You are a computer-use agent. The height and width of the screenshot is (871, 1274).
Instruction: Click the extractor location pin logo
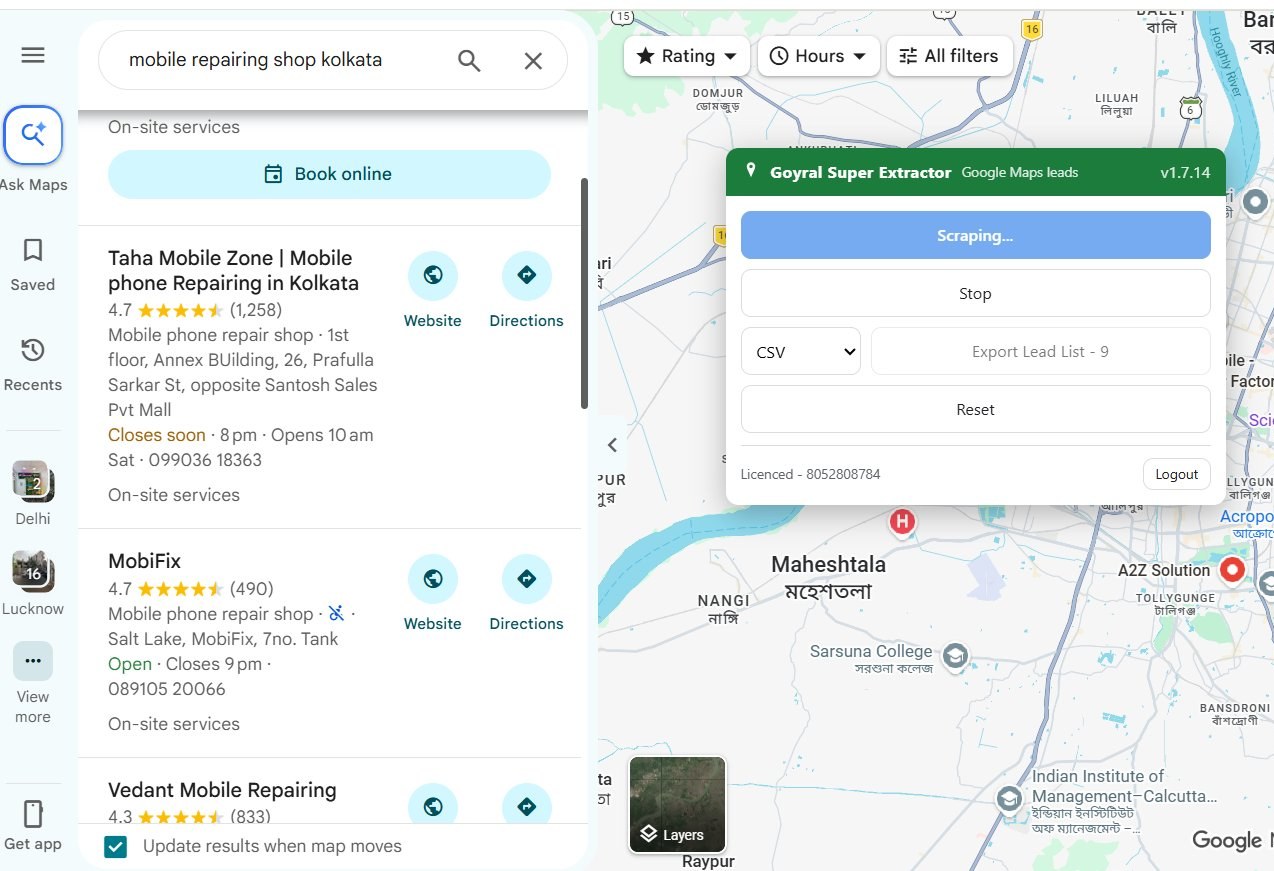(x=751, y=172)
